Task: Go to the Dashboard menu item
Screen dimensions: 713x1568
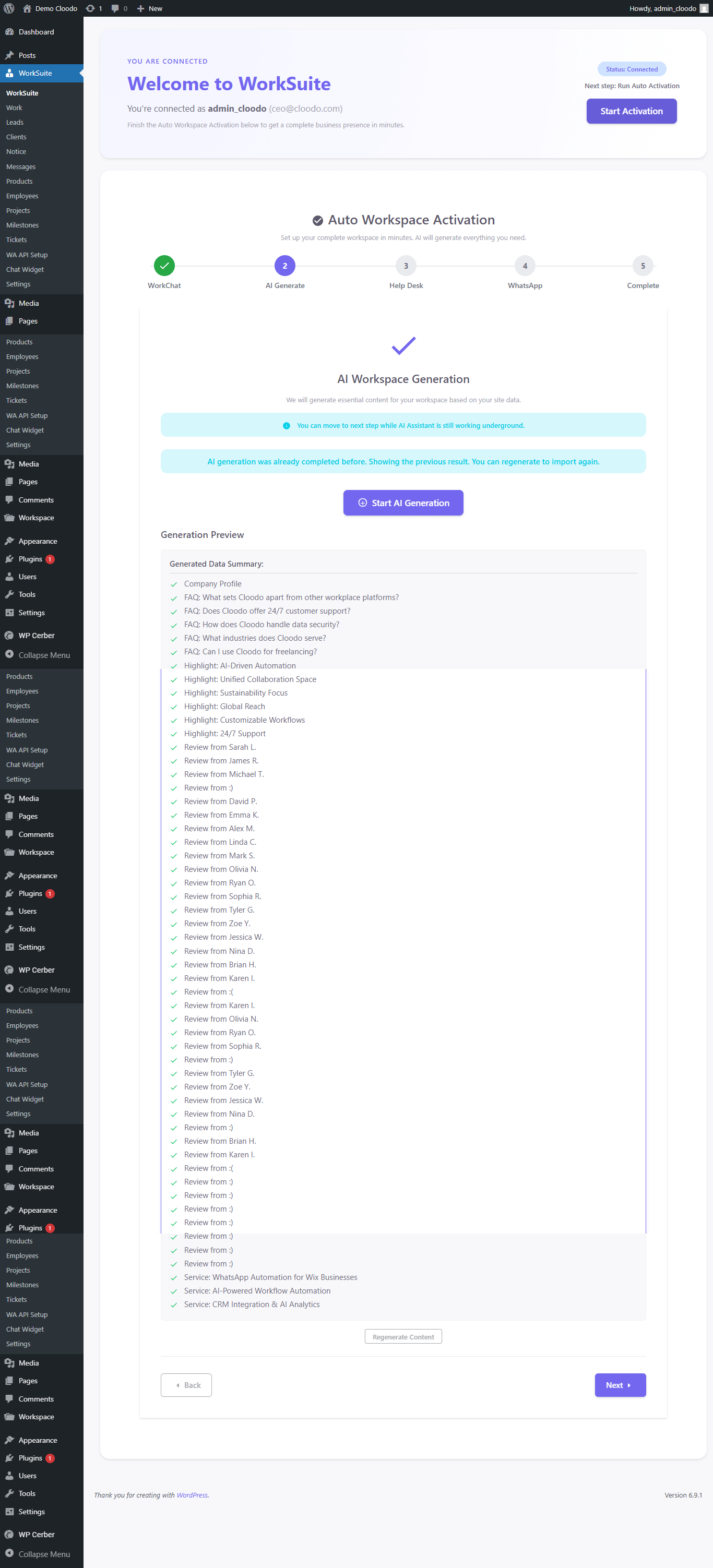Action: click(41, 32)
